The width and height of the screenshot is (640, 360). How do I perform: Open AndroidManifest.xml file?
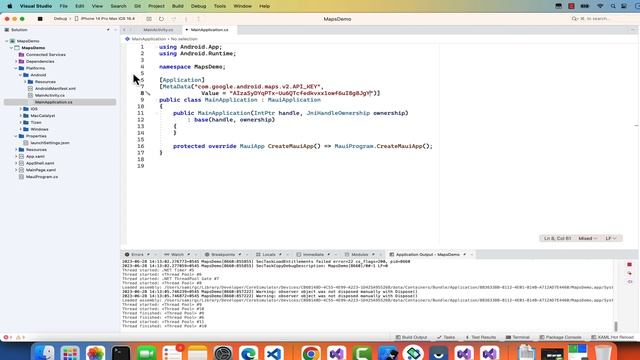coord(55,89)
